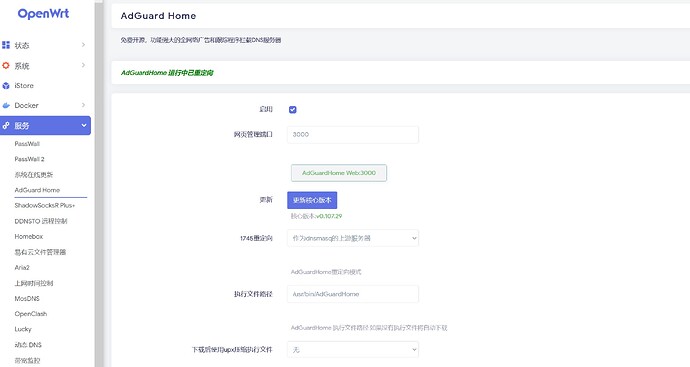Click the AdGuard Home page heading
Viewport: 690px width, 367px height.
click(x=158, y=16)
